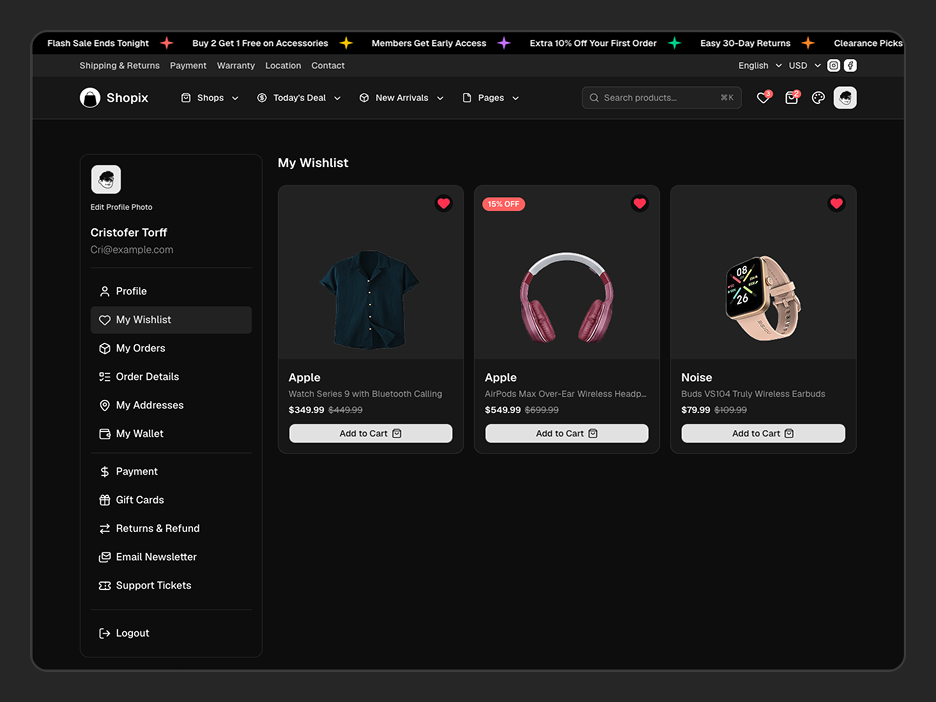Open Gift Cards

coord(171,500)
